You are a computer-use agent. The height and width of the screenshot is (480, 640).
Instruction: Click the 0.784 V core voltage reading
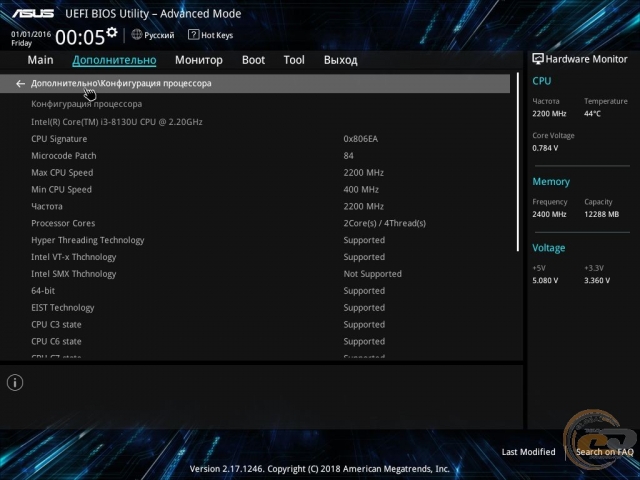(545, 148)
